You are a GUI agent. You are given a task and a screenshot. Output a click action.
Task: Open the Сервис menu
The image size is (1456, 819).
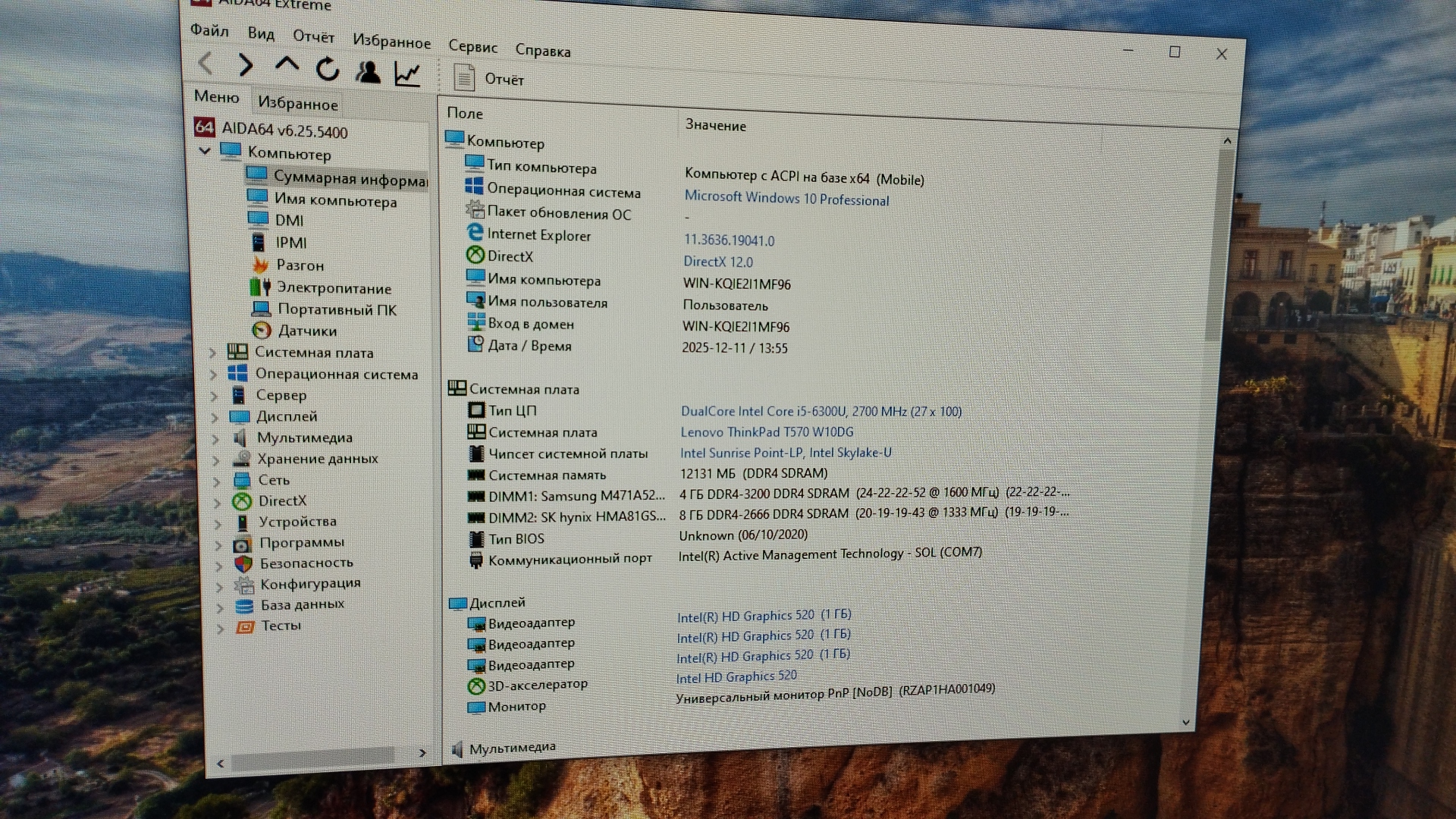point(472,47)
